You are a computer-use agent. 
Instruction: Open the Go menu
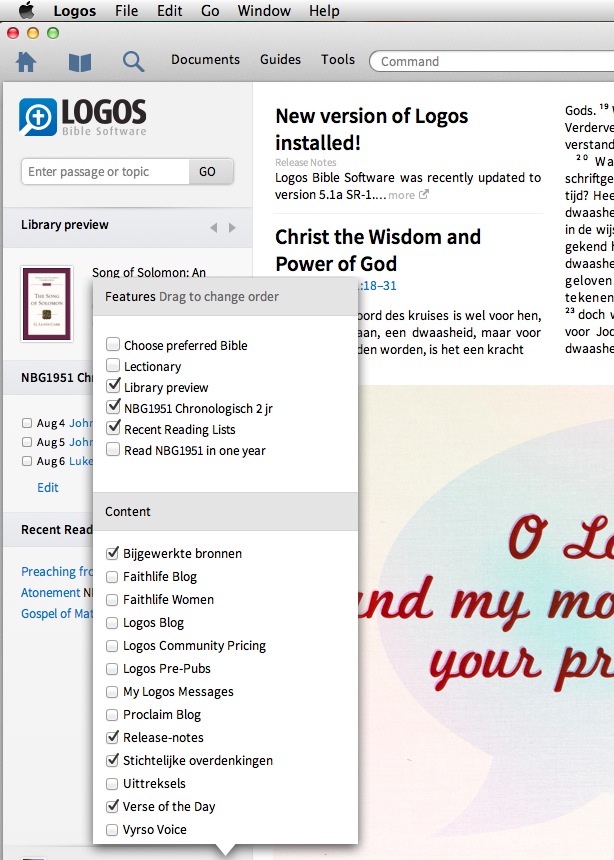click(x=210, y=11)
